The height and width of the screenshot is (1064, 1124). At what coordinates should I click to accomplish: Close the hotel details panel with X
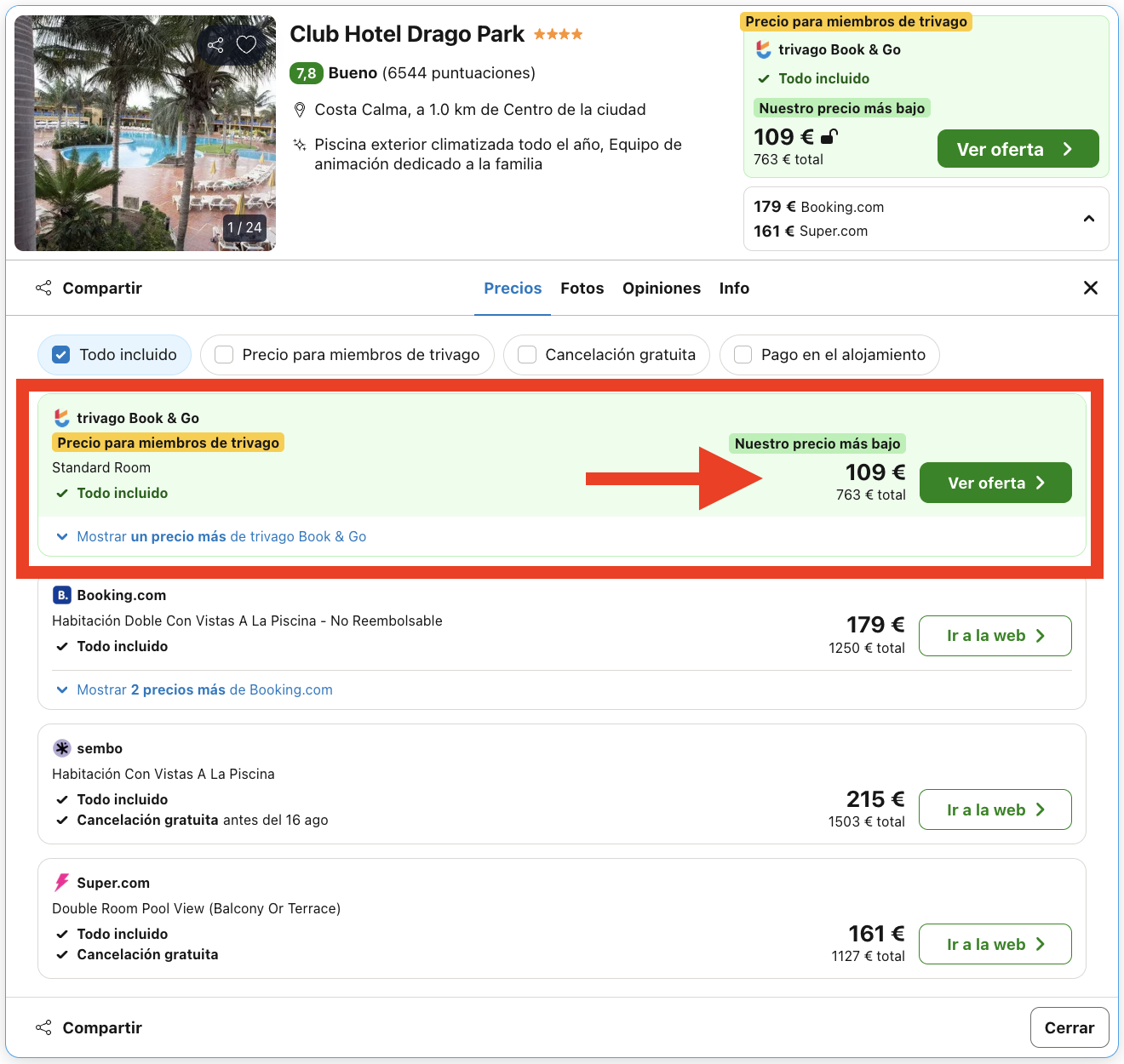1091,288
